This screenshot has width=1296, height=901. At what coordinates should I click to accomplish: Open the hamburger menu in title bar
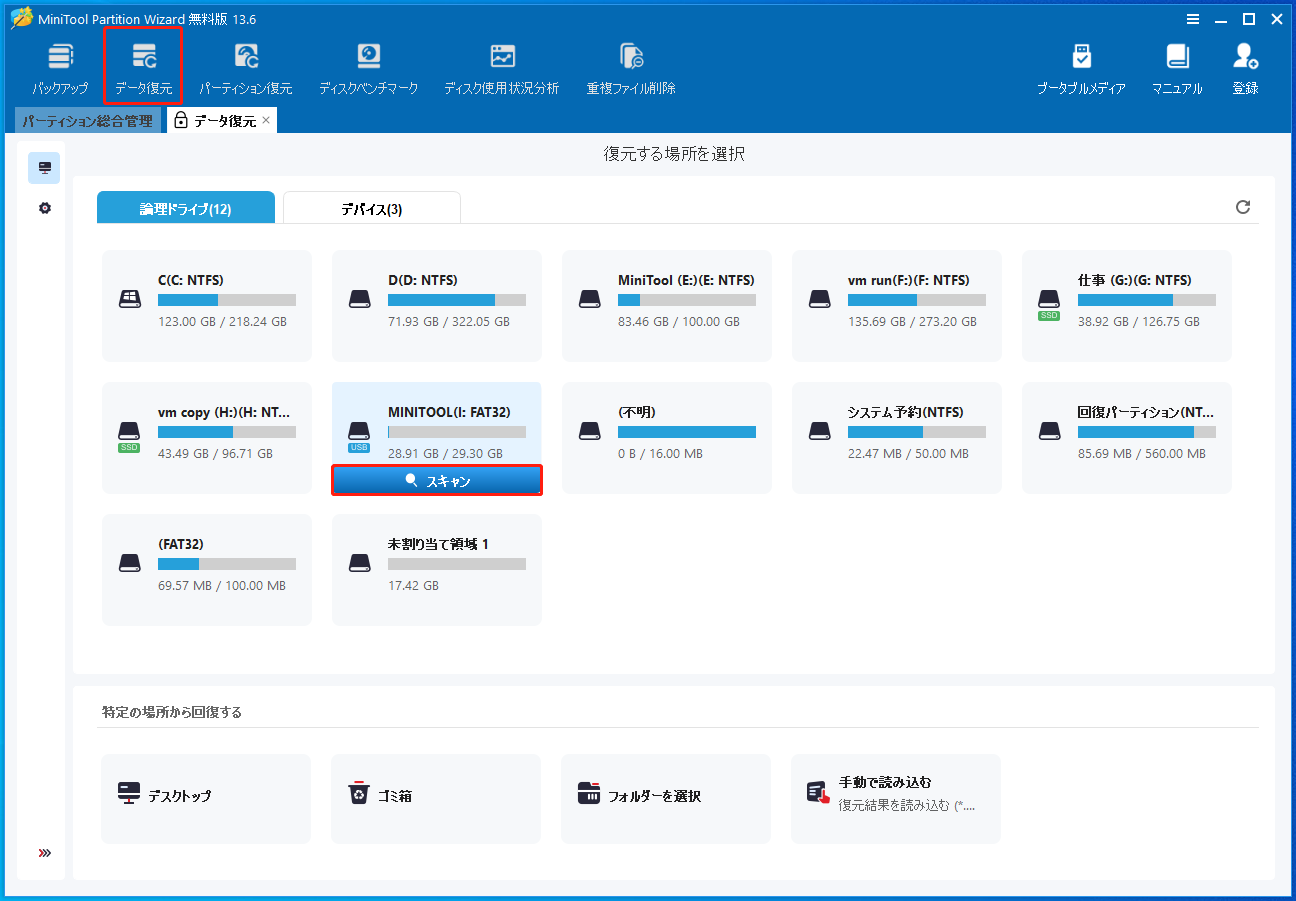click(x=1193, y=19)
